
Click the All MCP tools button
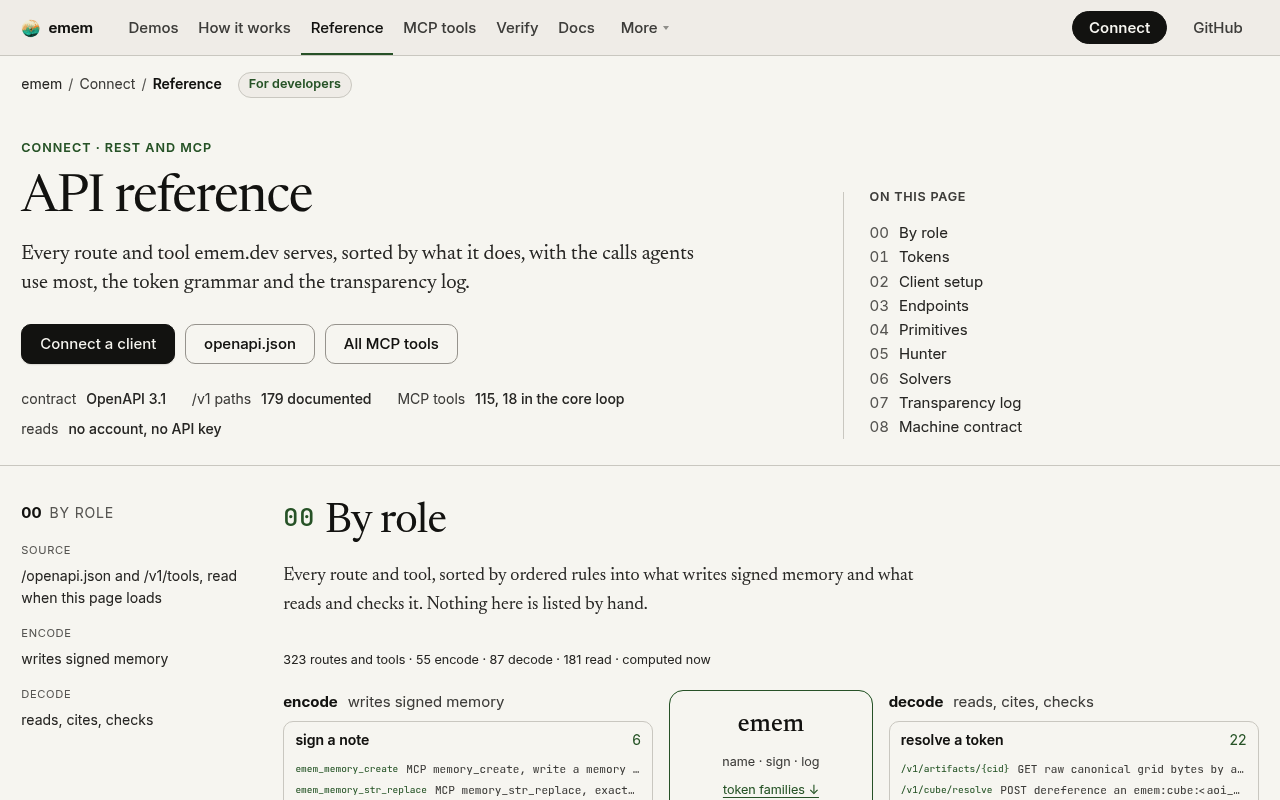pos(391,344)
